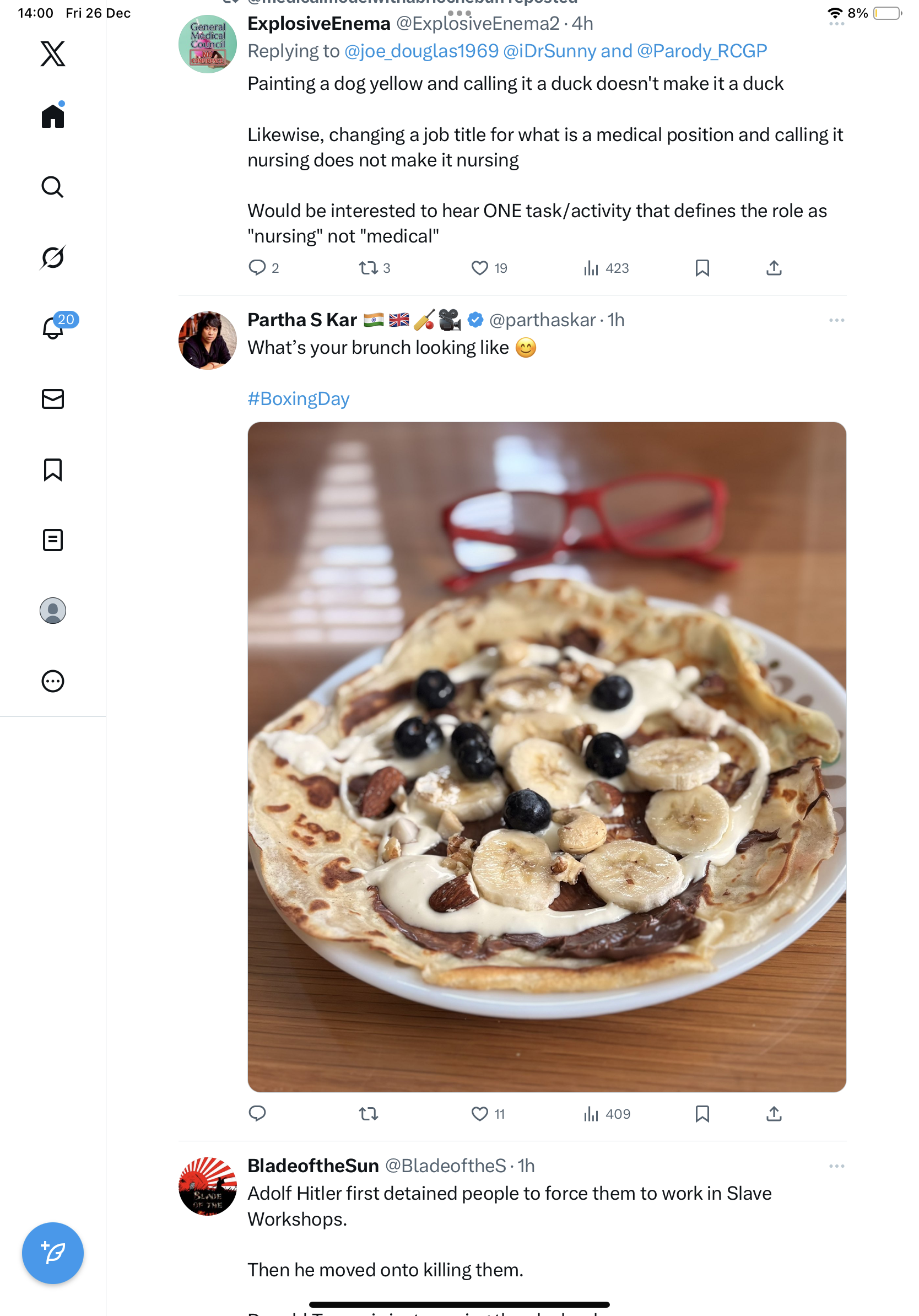Bookmark Partha S Kar's brunch tweet

coord(702,1113)
